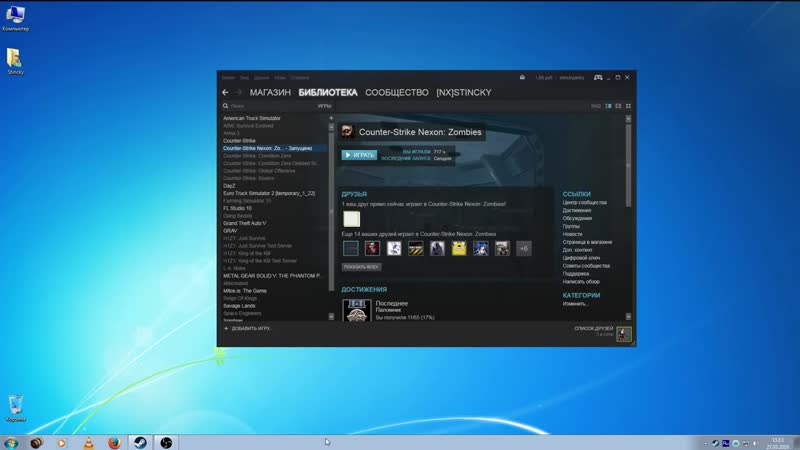Click the hazard-stripe friend avatar

point(415,248)
